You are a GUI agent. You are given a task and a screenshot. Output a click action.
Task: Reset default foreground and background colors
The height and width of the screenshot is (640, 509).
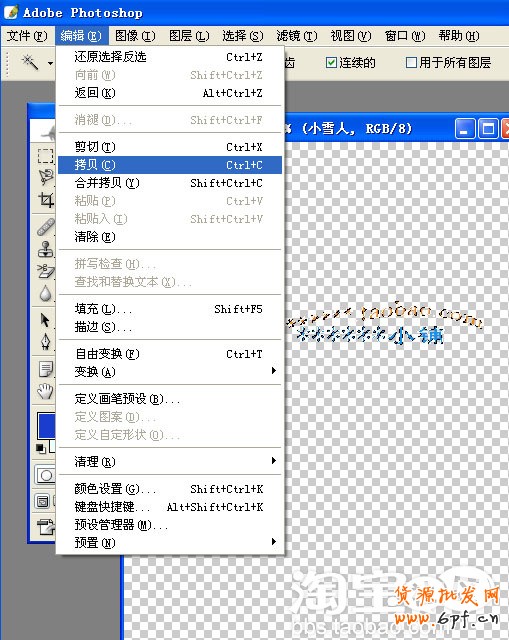[40, 448]
